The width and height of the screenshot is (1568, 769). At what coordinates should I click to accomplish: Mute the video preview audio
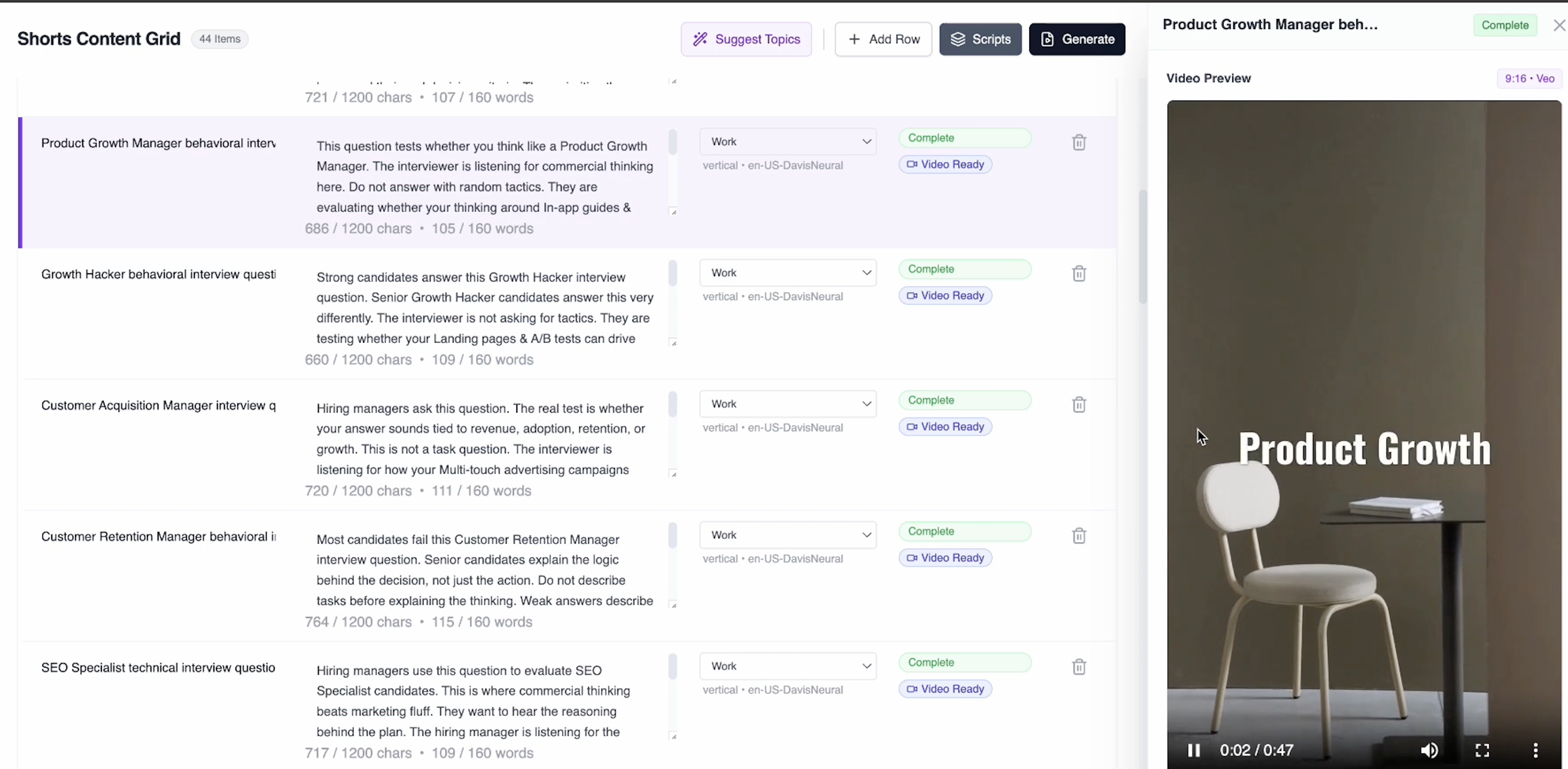[1429, 750]
